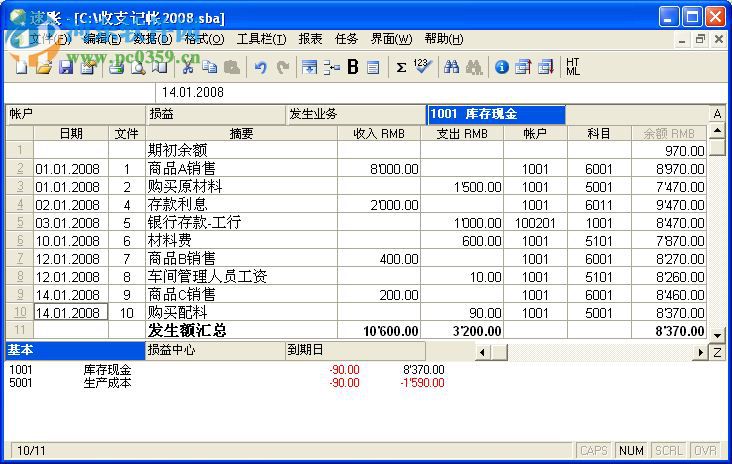Open the 文件(F) menu

[x=49, y=39]
